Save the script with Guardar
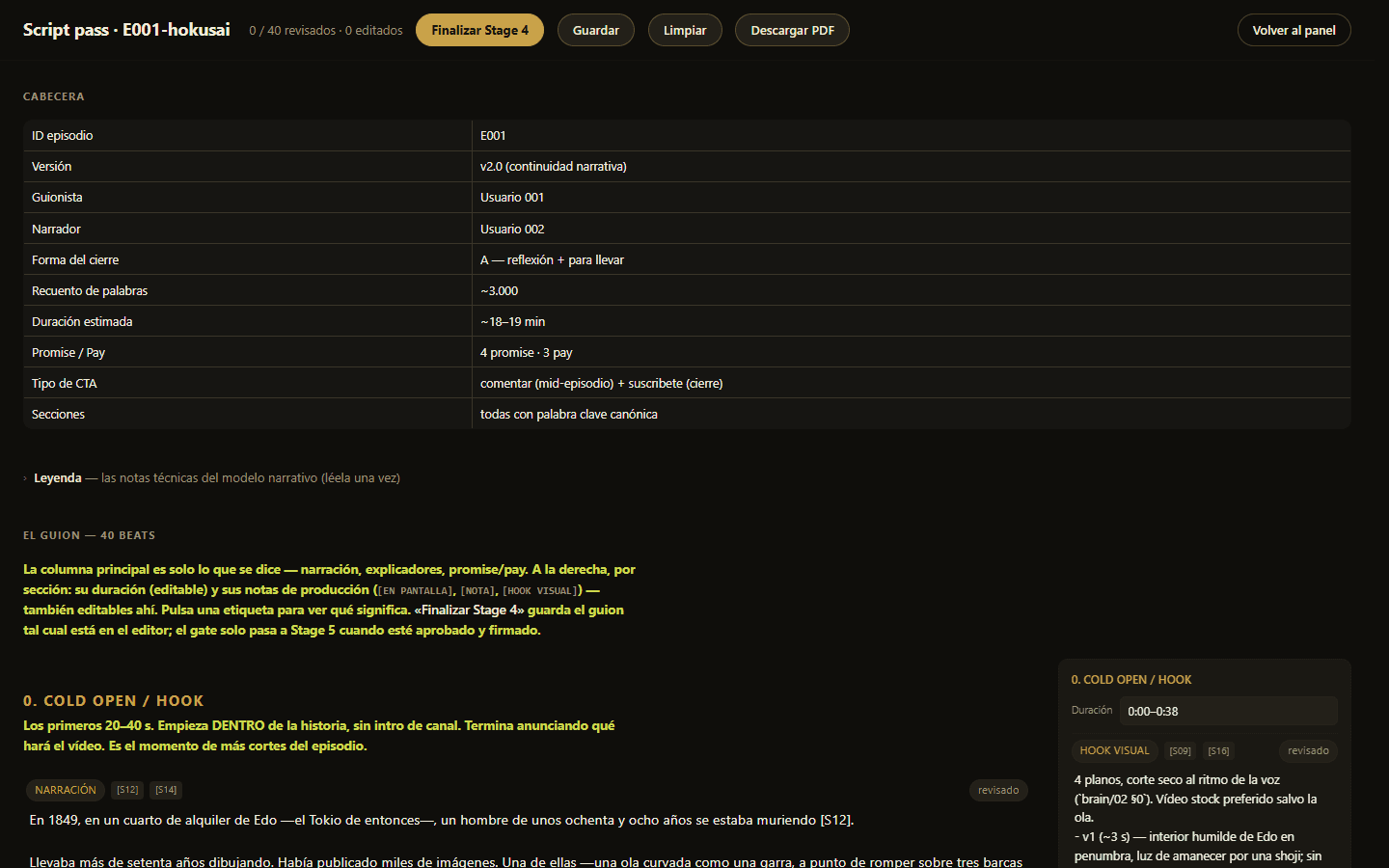 tap(596, 30)
